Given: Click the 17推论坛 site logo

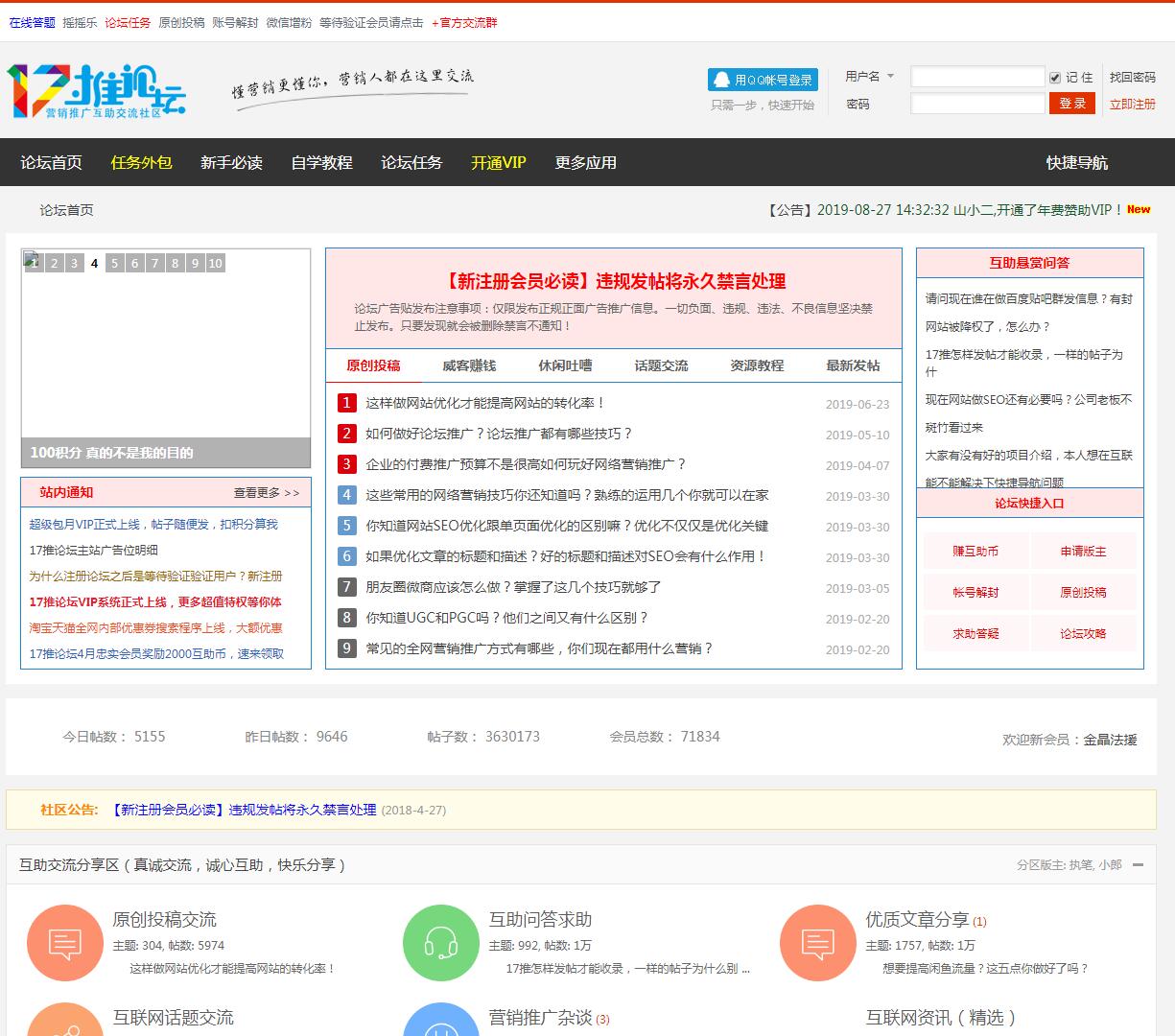Looking at the screenshot, I should [x=96, y=91].
